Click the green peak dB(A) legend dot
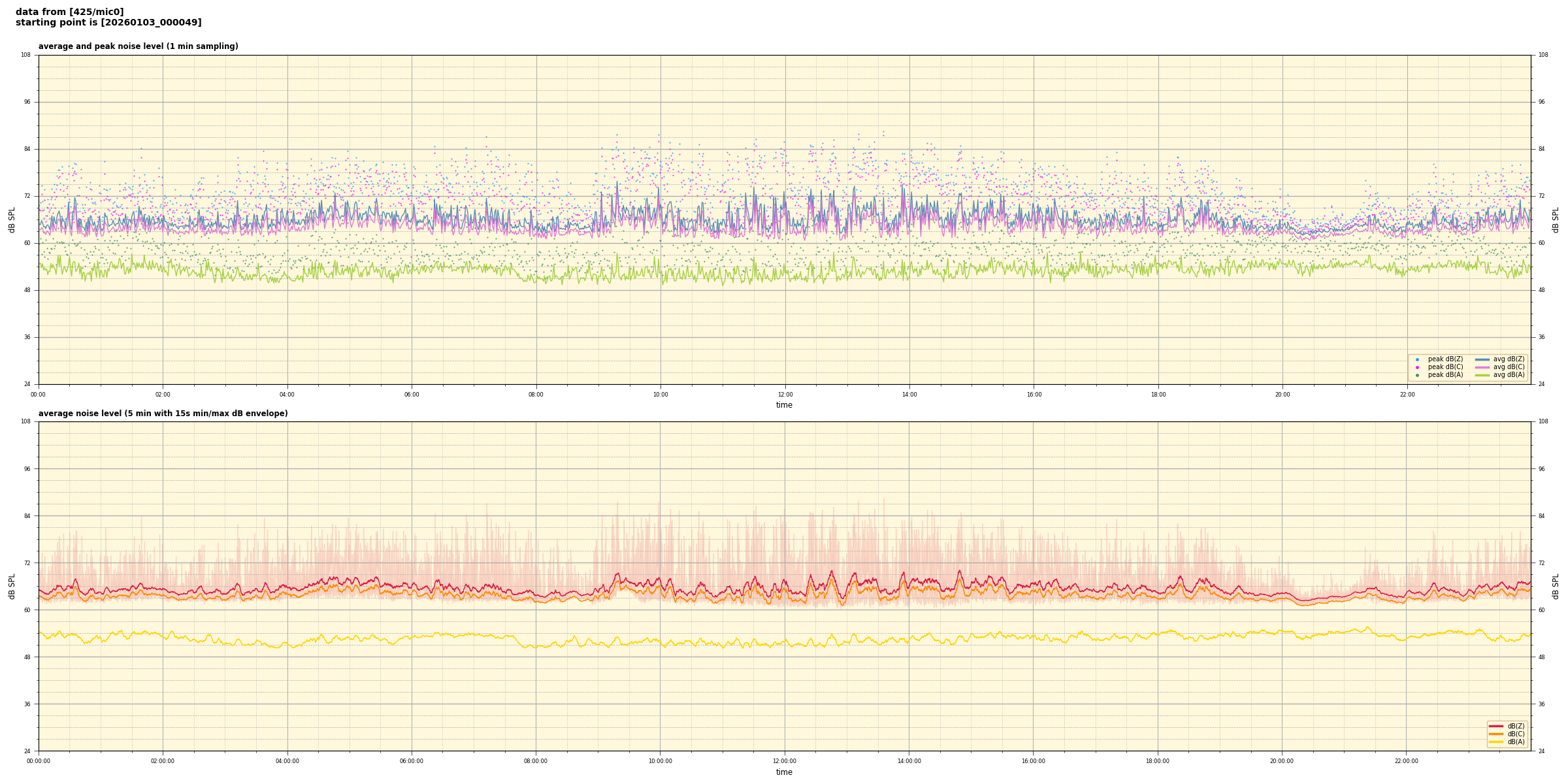 [1417, 375]
